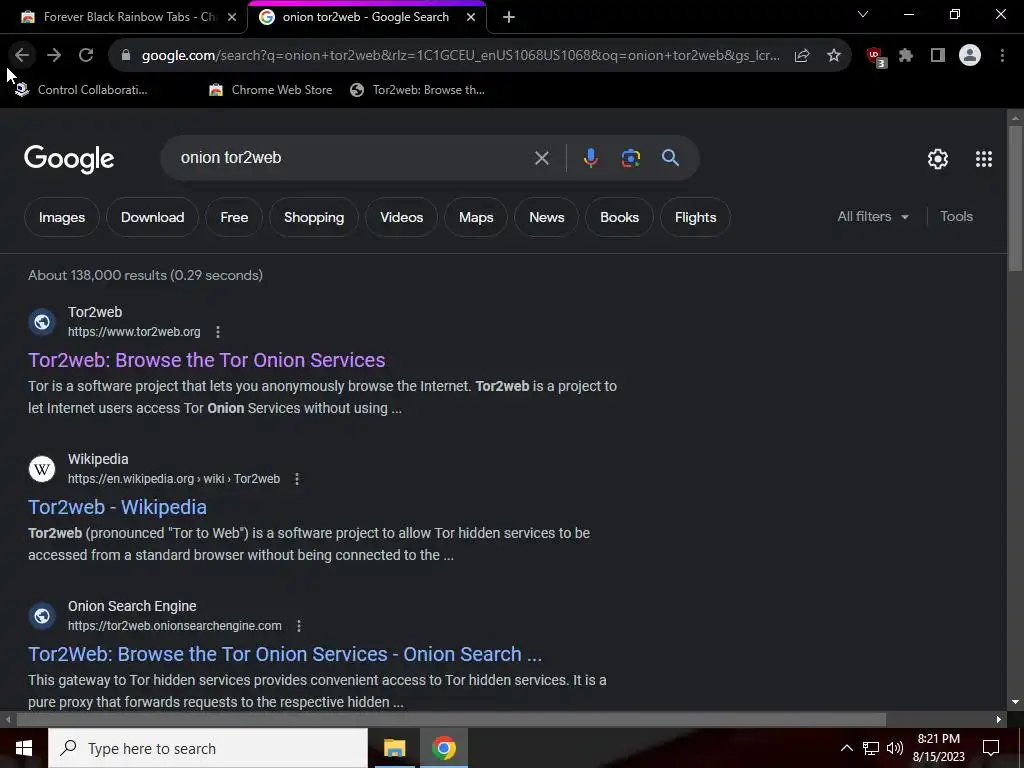This screenshot has width=1024, height=768.
Task: Open notification center icon
Action: click(x=991, y=748)
